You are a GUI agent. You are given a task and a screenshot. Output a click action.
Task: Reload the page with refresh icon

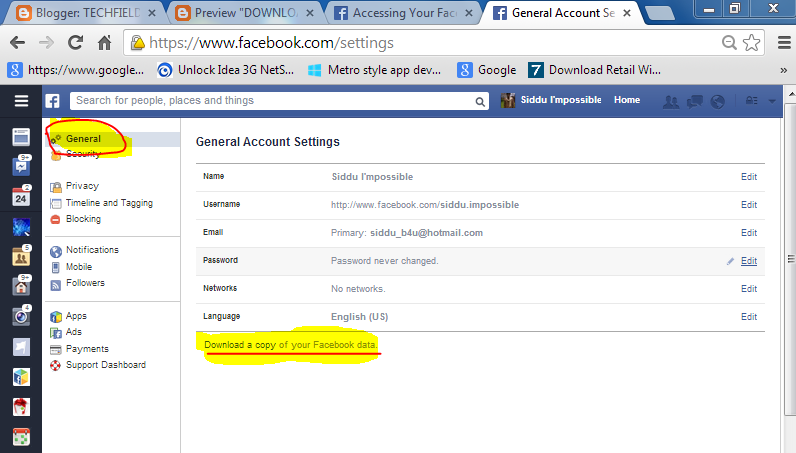tap(76, 43)
